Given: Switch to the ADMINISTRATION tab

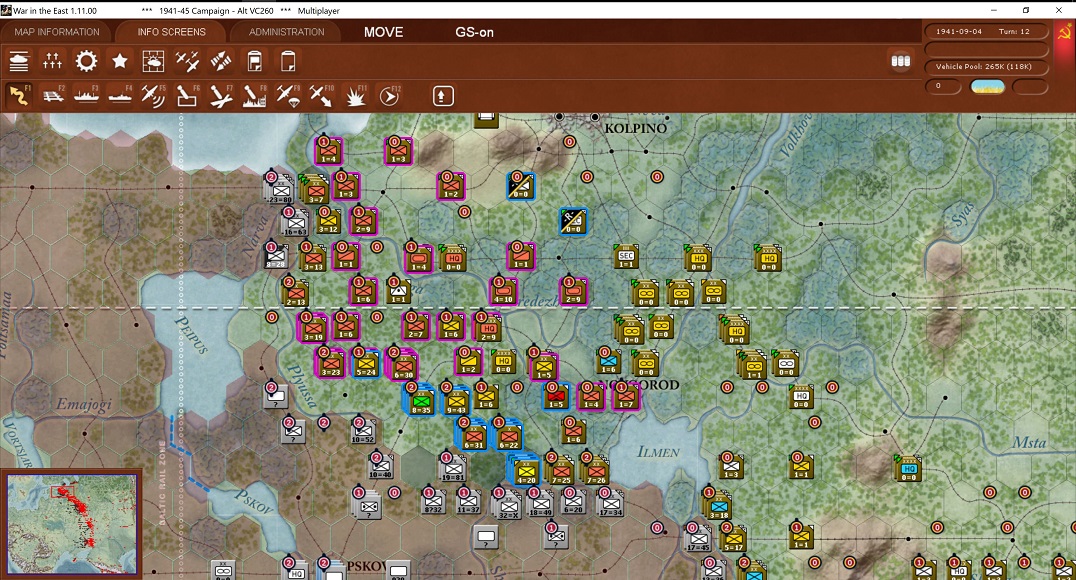Looking at the screenshot, I should pyautogui.click(x=287, y=32).
